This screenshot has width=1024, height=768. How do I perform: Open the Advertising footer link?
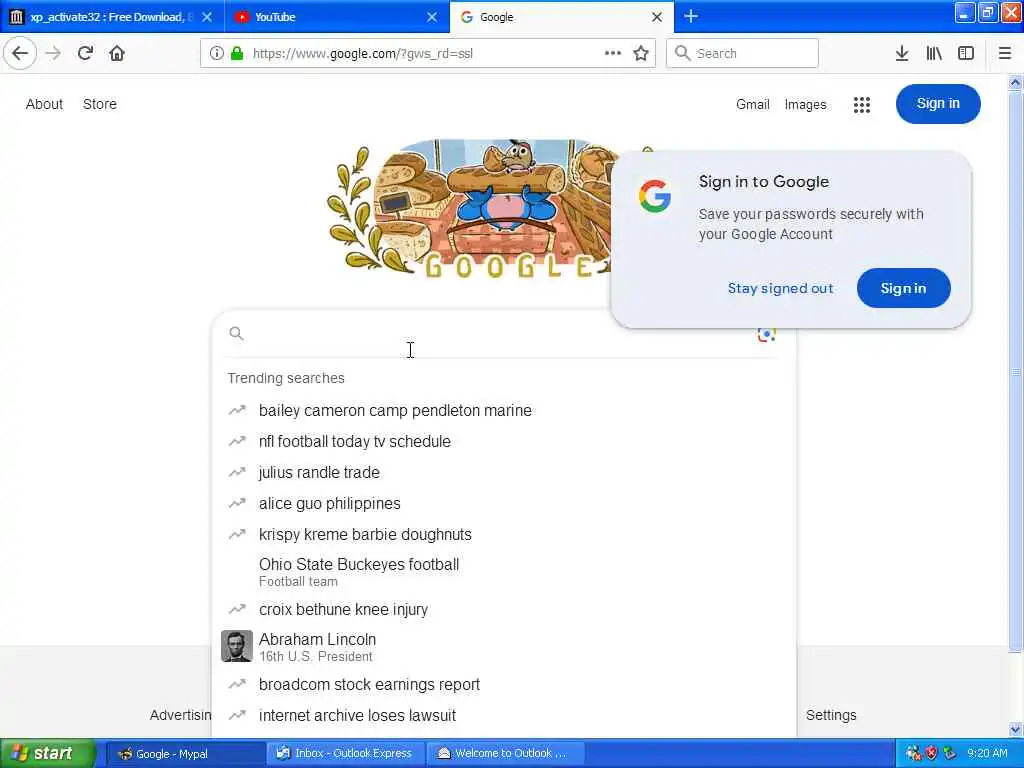click(180, 715)
